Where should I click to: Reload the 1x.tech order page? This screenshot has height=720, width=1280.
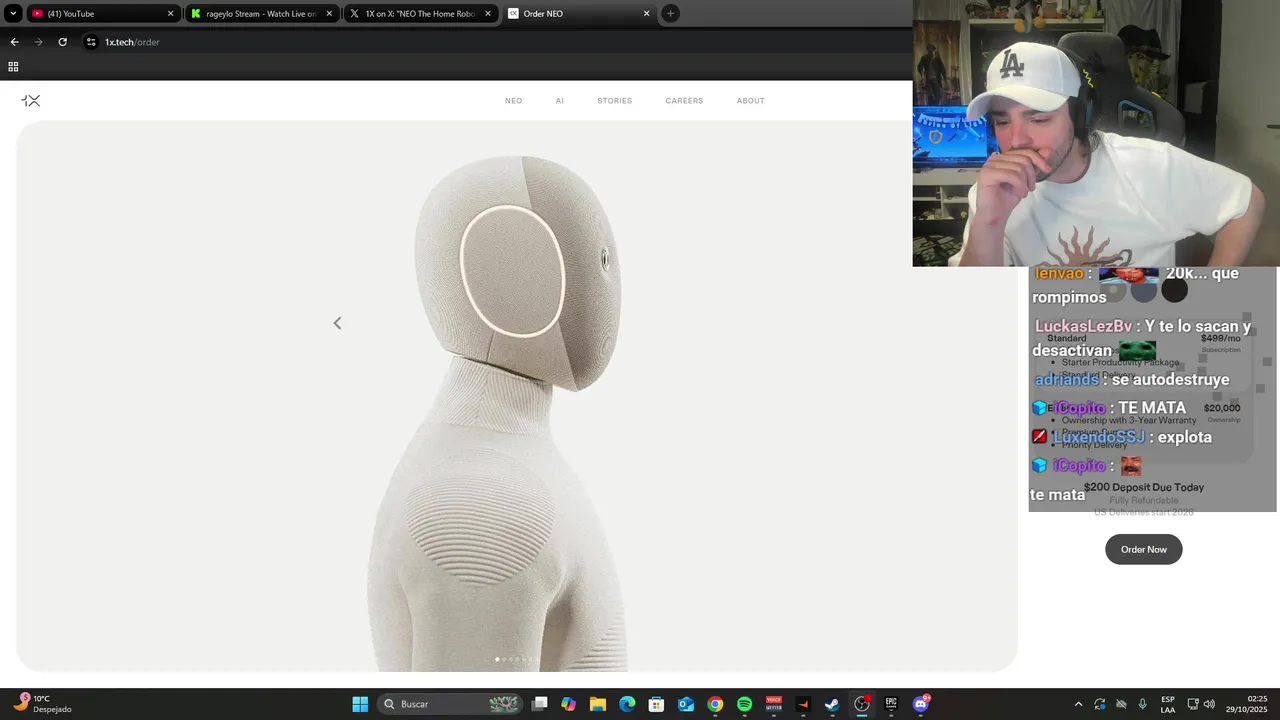click(62, 42)
